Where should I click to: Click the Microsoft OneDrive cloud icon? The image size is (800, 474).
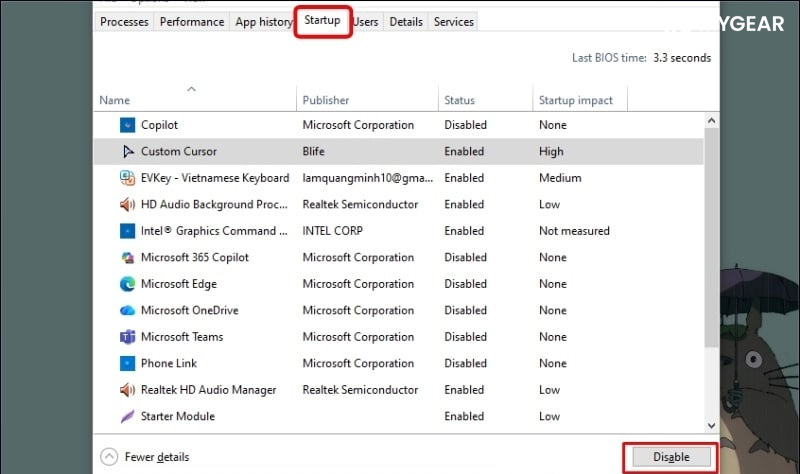coord(127,310)
